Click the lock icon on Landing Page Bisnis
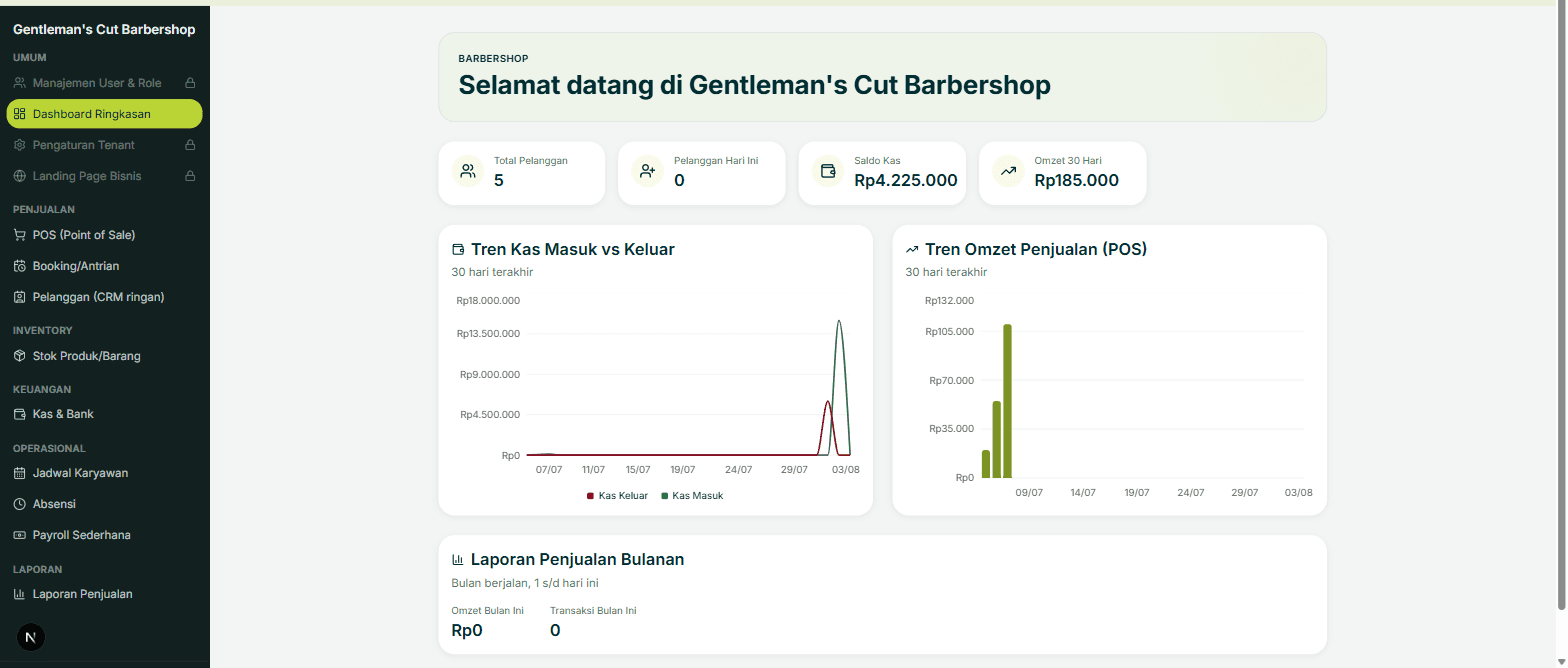The image size is (1568, 668). 190,176
